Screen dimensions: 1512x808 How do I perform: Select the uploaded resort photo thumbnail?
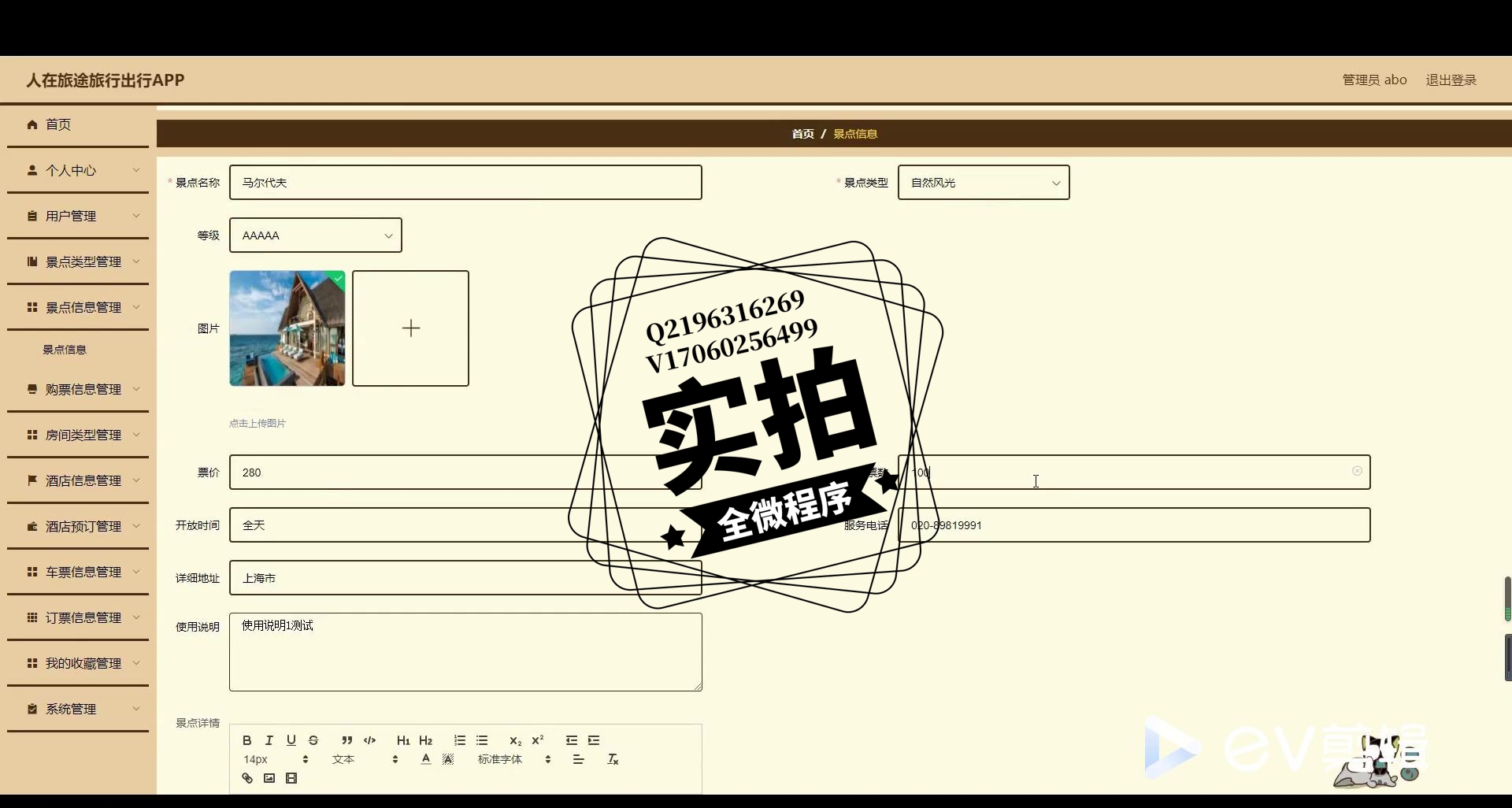pos(287,328)
